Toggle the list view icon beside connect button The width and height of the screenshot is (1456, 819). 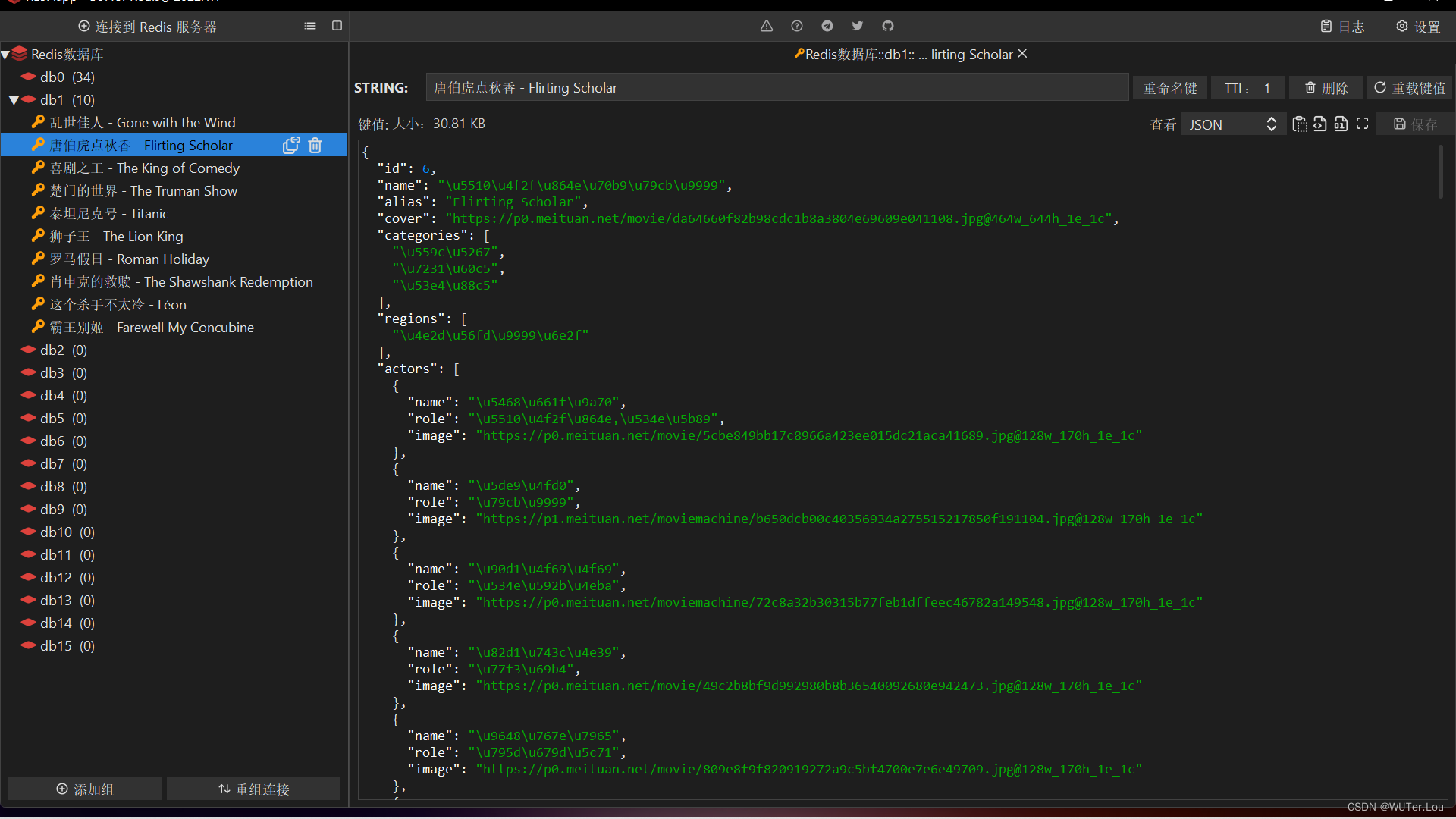point(310,27)
